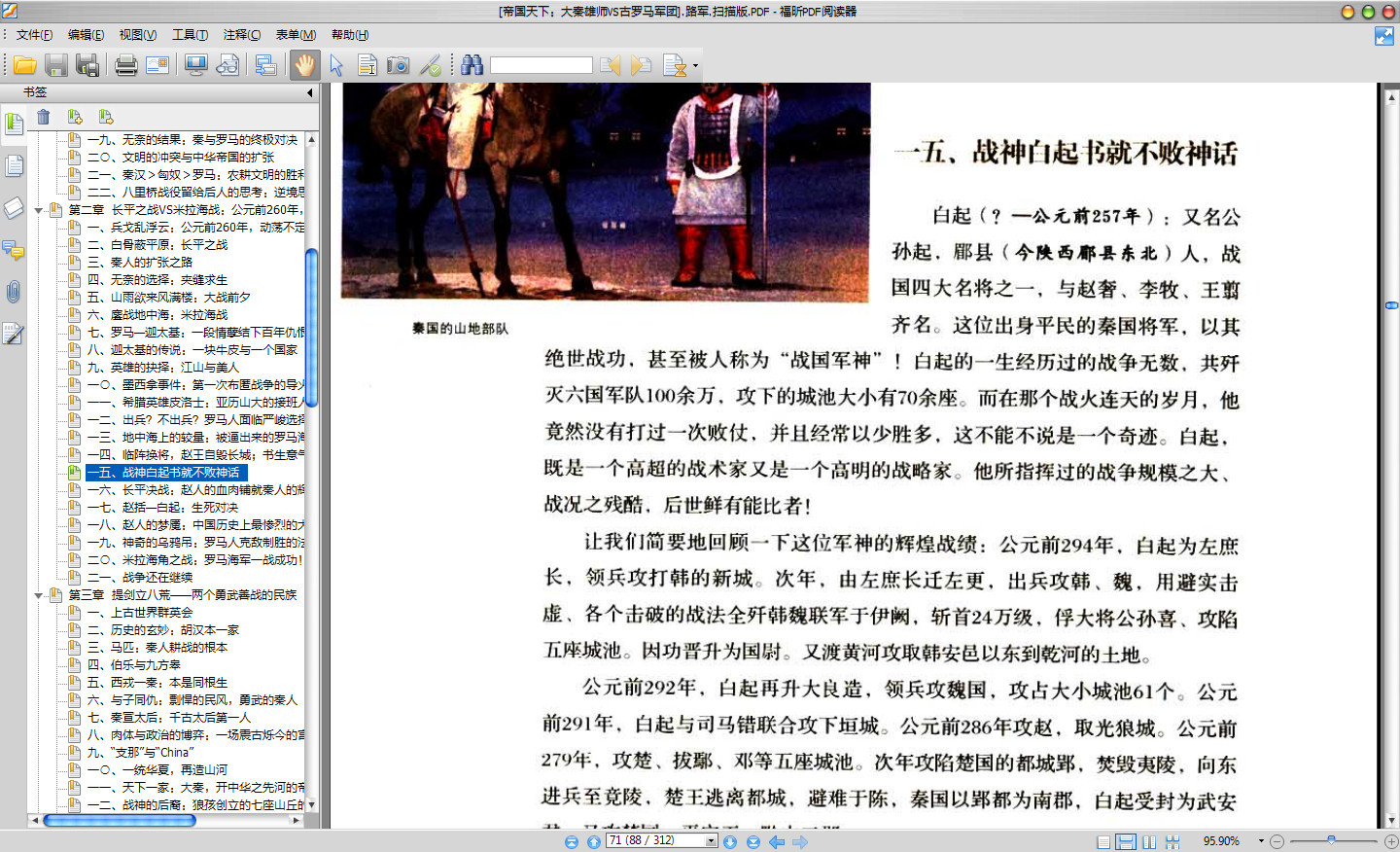Open bookmark 二一、战争还在继续

pos(140,578)
